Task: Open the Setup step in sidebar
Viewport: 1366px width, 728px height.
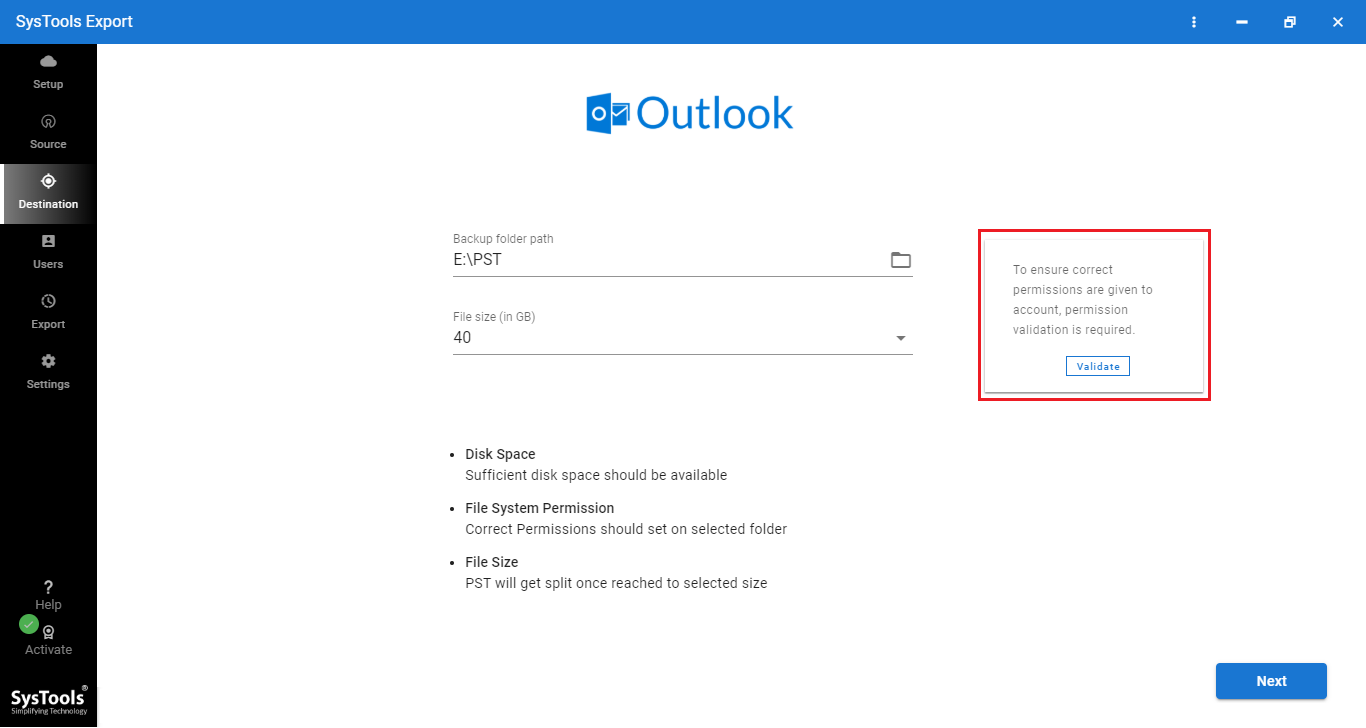Action: (48, 73)
